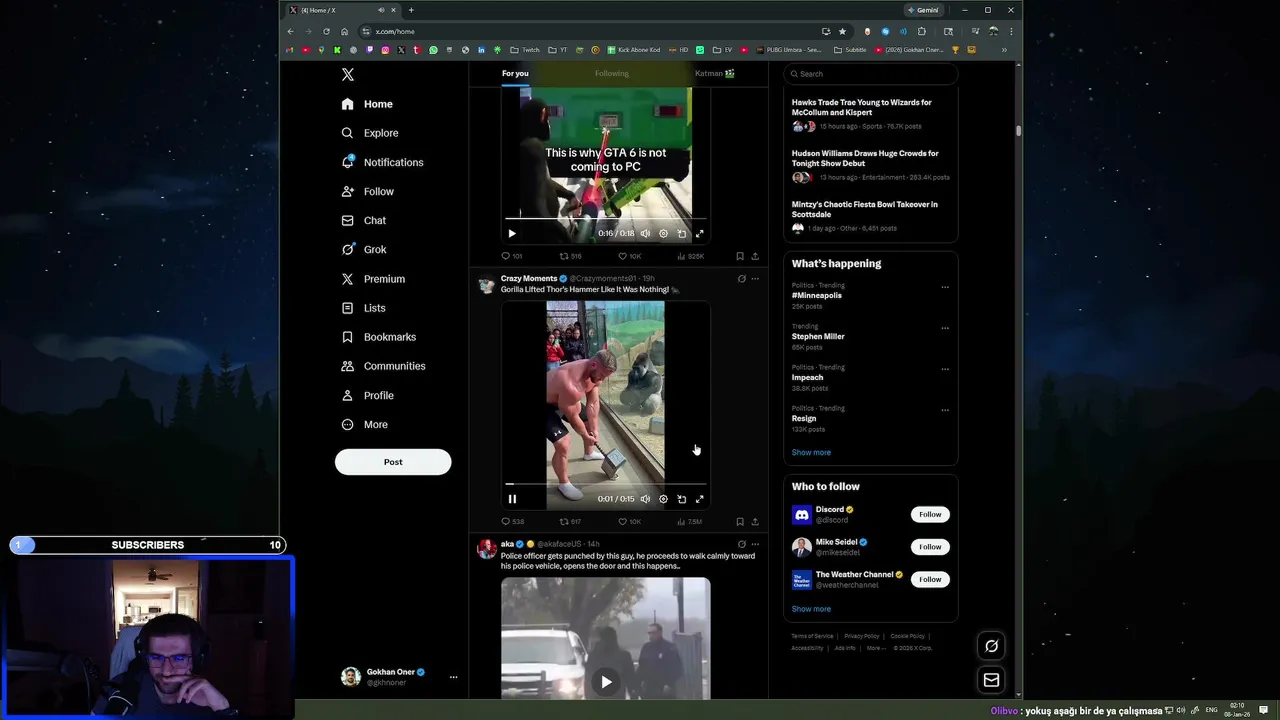Open more options on Crazy Moments post
Screen dimensions: 1280x720
point(755,279)
